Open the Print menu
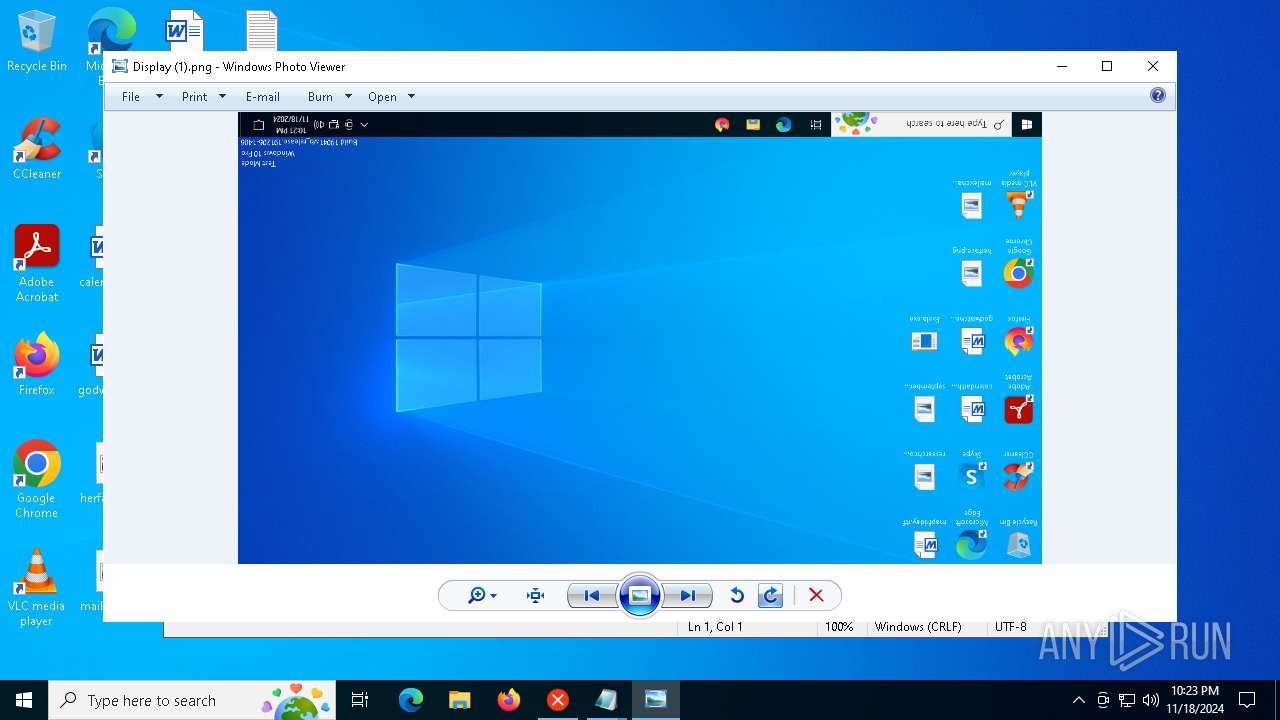This screenshot has height=720, width=1280. click(x=194, y=97)
